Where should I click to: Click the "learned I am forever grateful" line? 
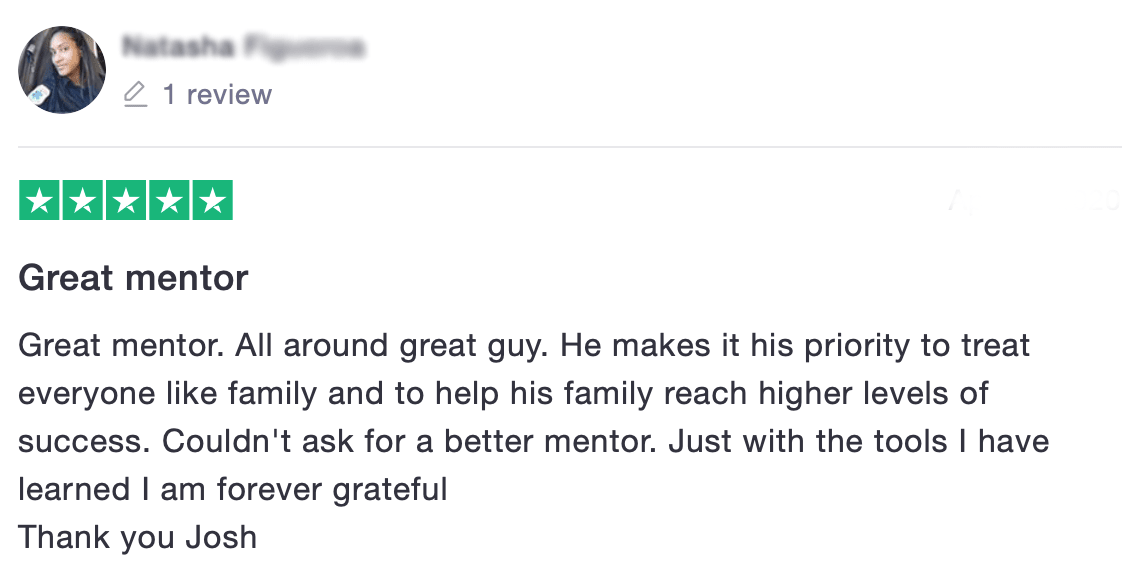point(232,490)
